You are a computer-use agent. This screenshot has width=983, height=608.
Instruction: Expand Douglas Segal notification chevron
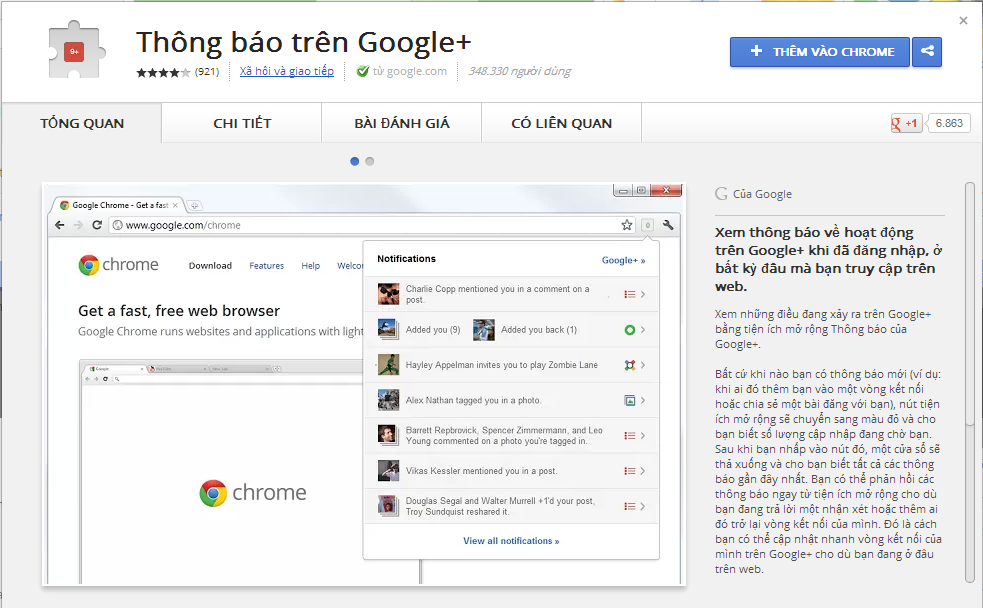click(643, 506)
